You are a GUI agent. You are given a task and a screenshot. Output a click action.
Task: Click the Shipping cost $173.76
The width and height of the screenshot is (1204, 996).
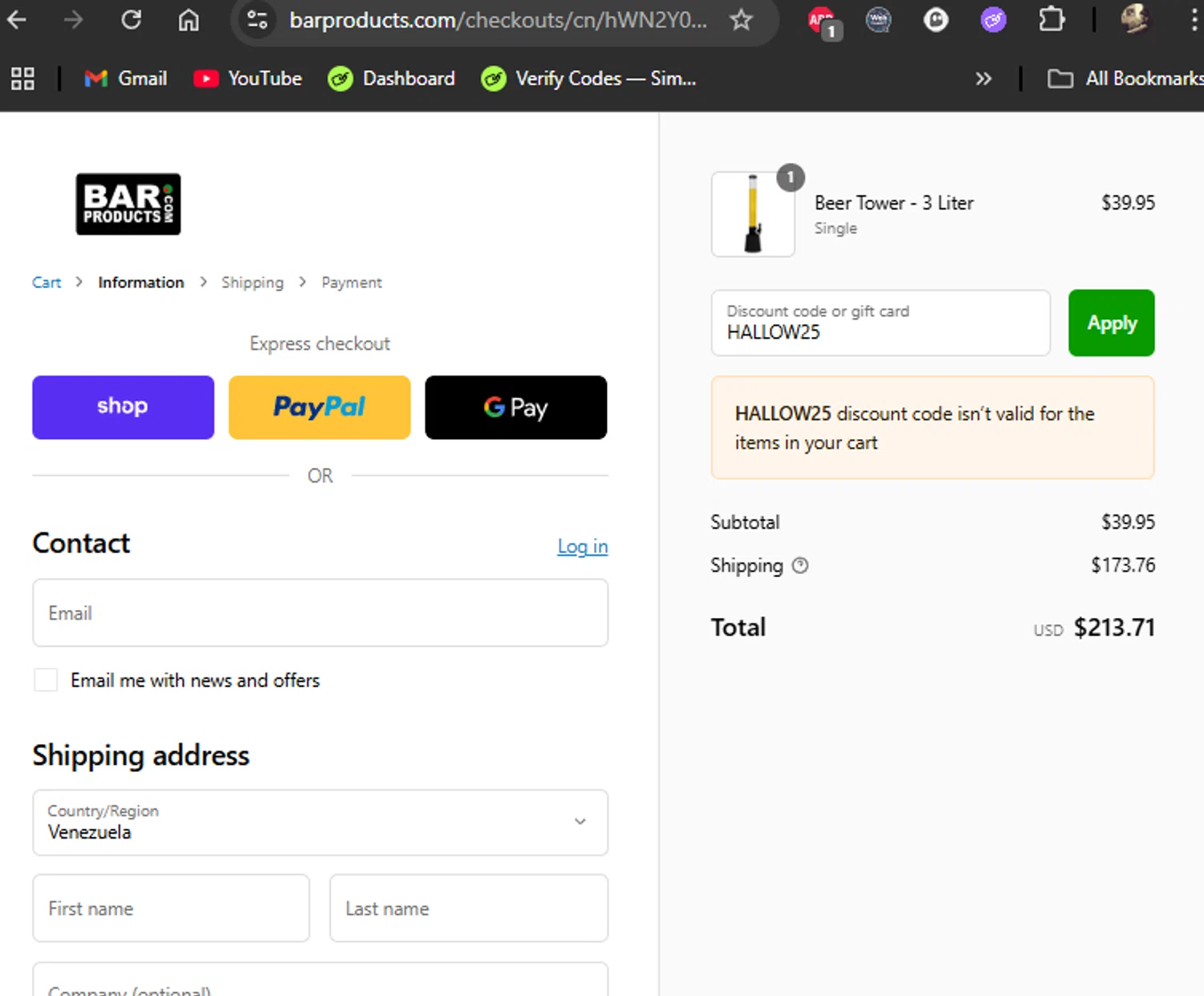click(1123, 565)
